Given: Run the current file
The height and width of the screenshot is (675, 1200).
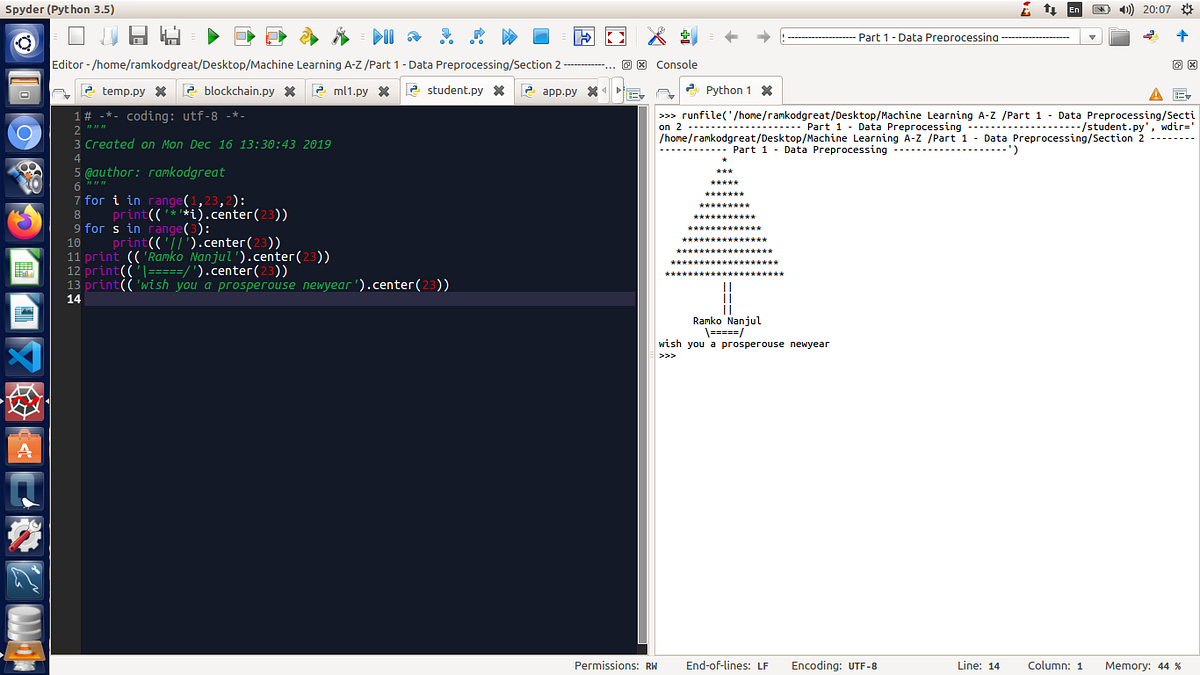Looking at the screenshot, I should pyautogui.click(x=213, y=36).
